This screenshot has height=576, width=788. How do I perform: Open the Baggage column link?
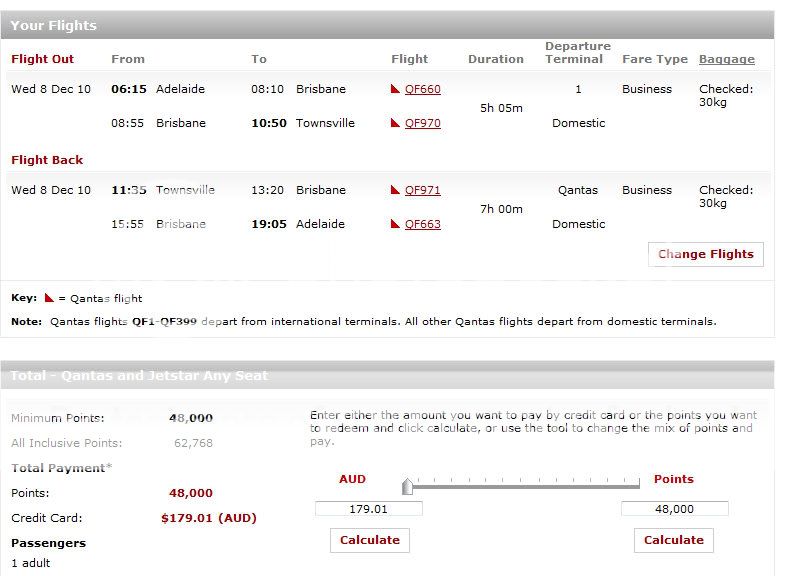[726, 59]
